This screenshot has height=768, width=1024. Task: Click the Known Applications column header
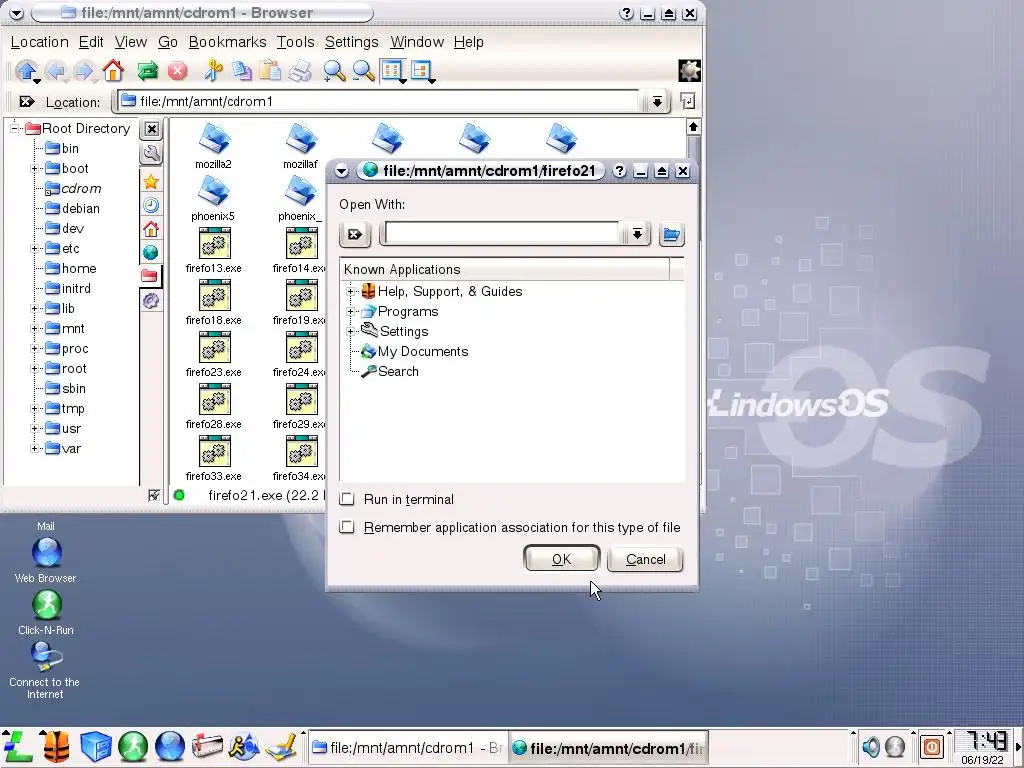click(505, 269)
